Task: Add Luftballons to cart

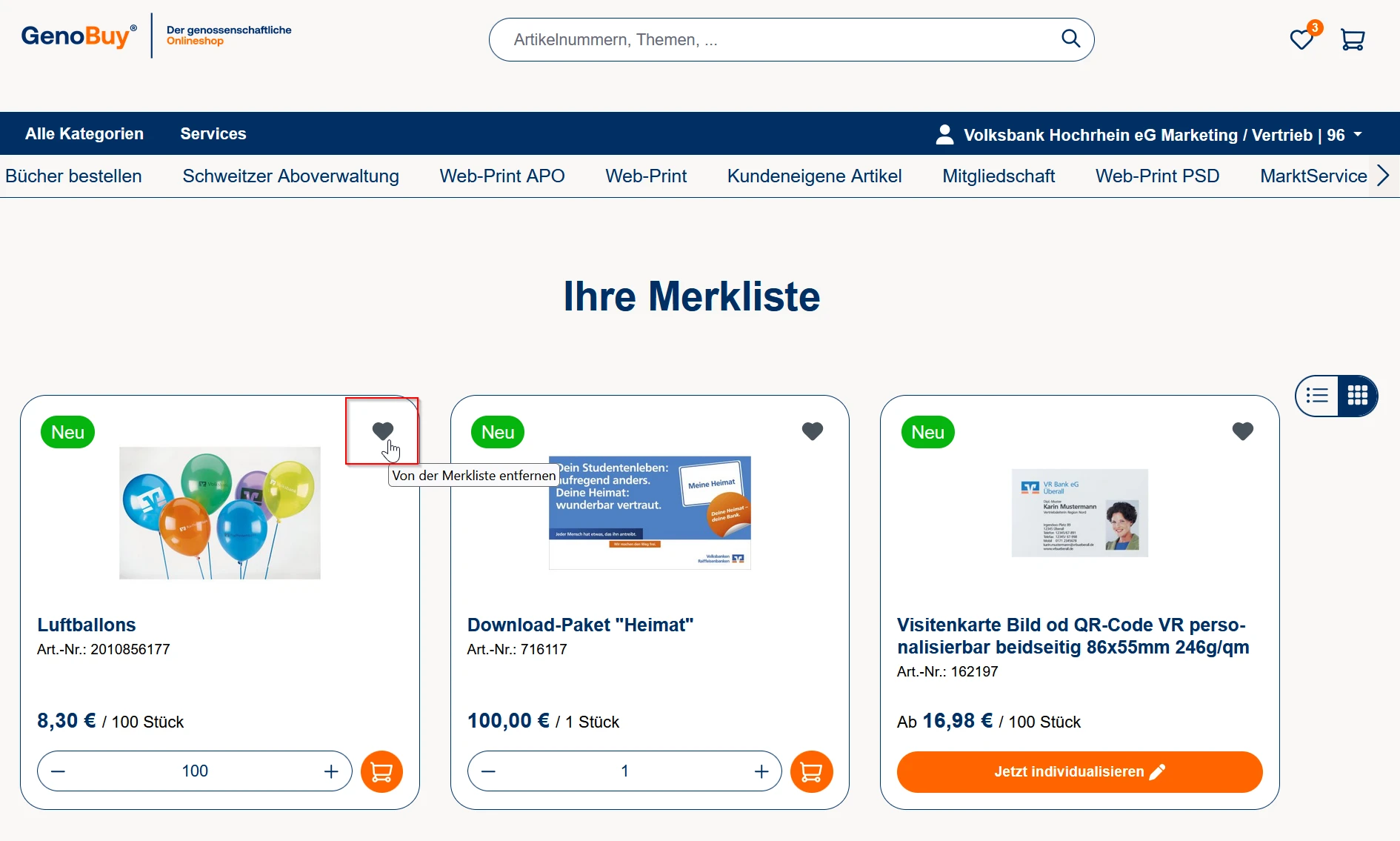Action: (381, 771)
